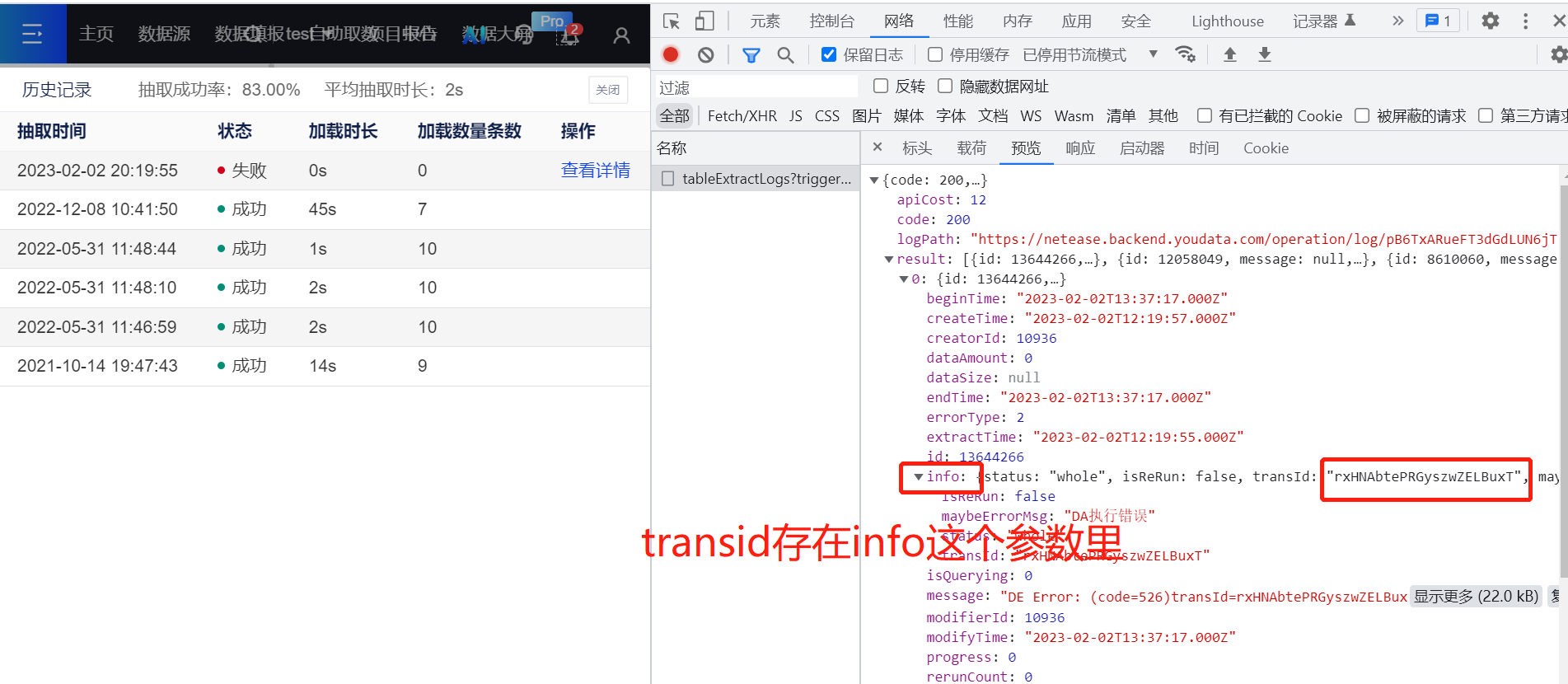Select the 2021-10-14 19:47:43 history row

coord(325,366)
